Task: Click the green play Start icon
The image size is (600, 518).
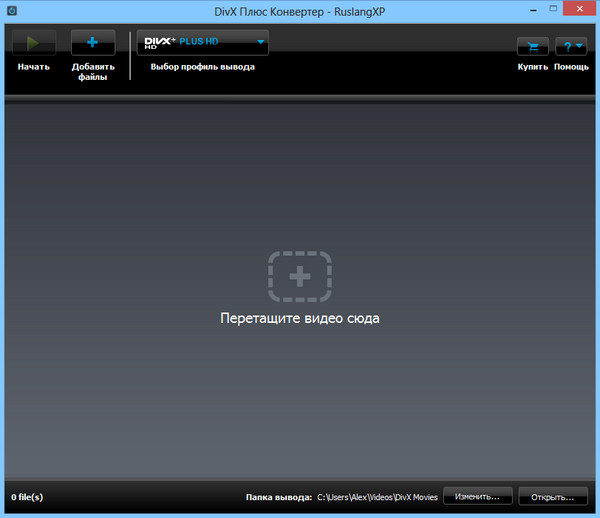Action: tap(33, 43)
